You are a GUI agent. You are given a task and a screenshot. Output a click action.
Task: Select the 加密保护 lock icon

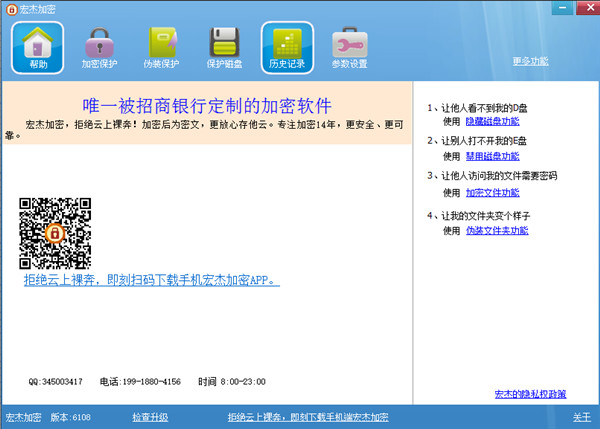coord(99,48)
